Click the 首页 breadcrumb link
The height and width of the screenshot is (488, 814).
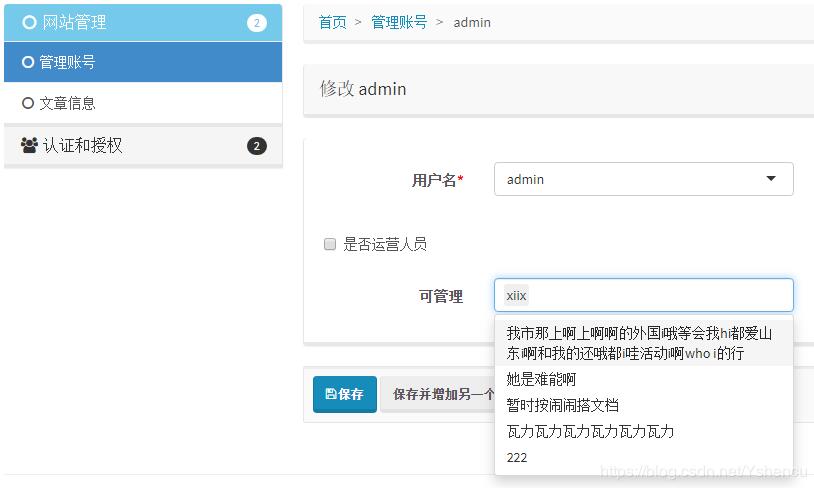point(332,22)
